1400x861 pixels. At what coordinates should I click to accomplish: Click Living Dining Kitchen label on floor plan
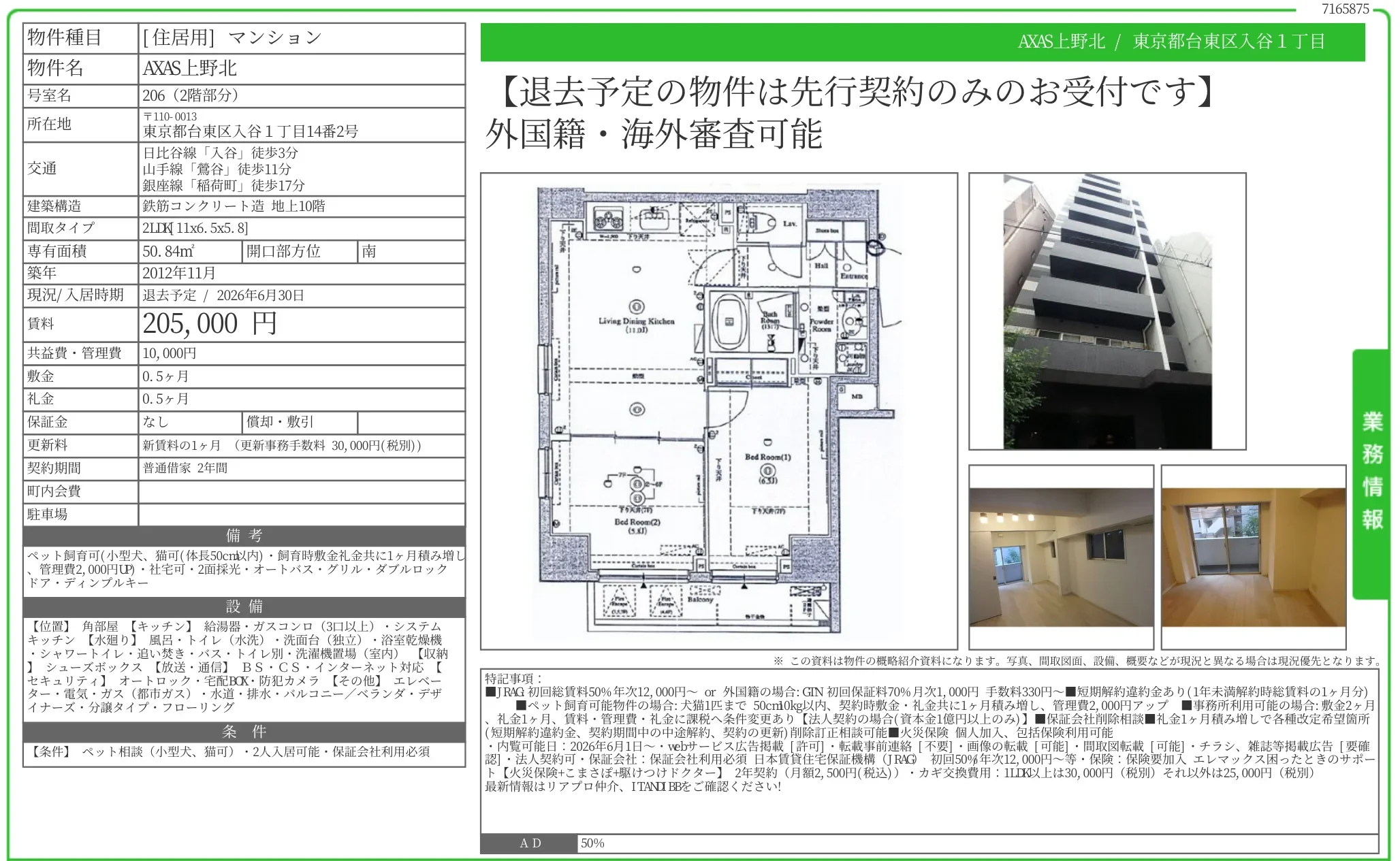point(637,325)
